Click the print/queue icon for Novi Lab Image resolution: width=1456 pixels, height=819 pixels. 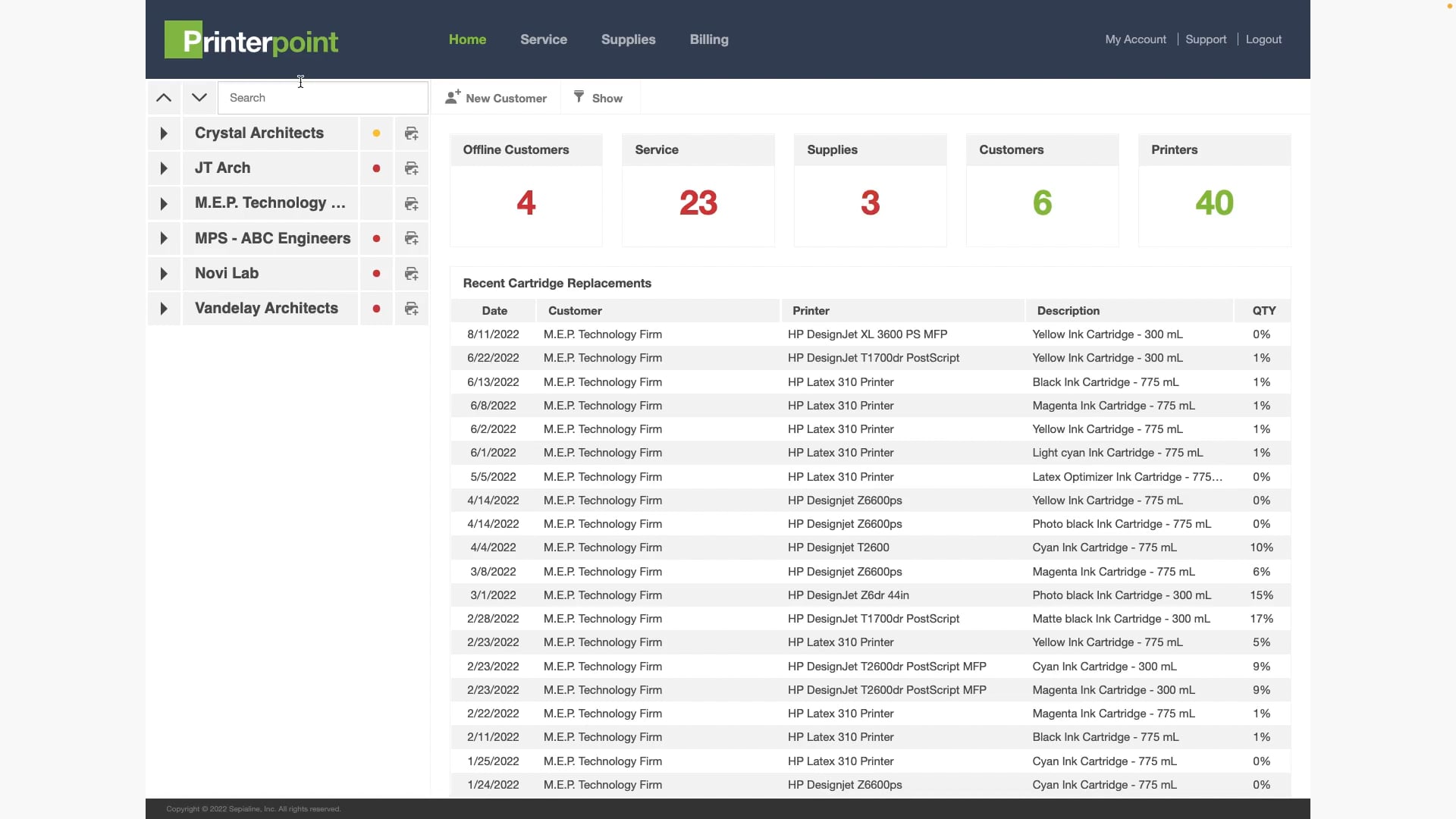coord(411,273)
